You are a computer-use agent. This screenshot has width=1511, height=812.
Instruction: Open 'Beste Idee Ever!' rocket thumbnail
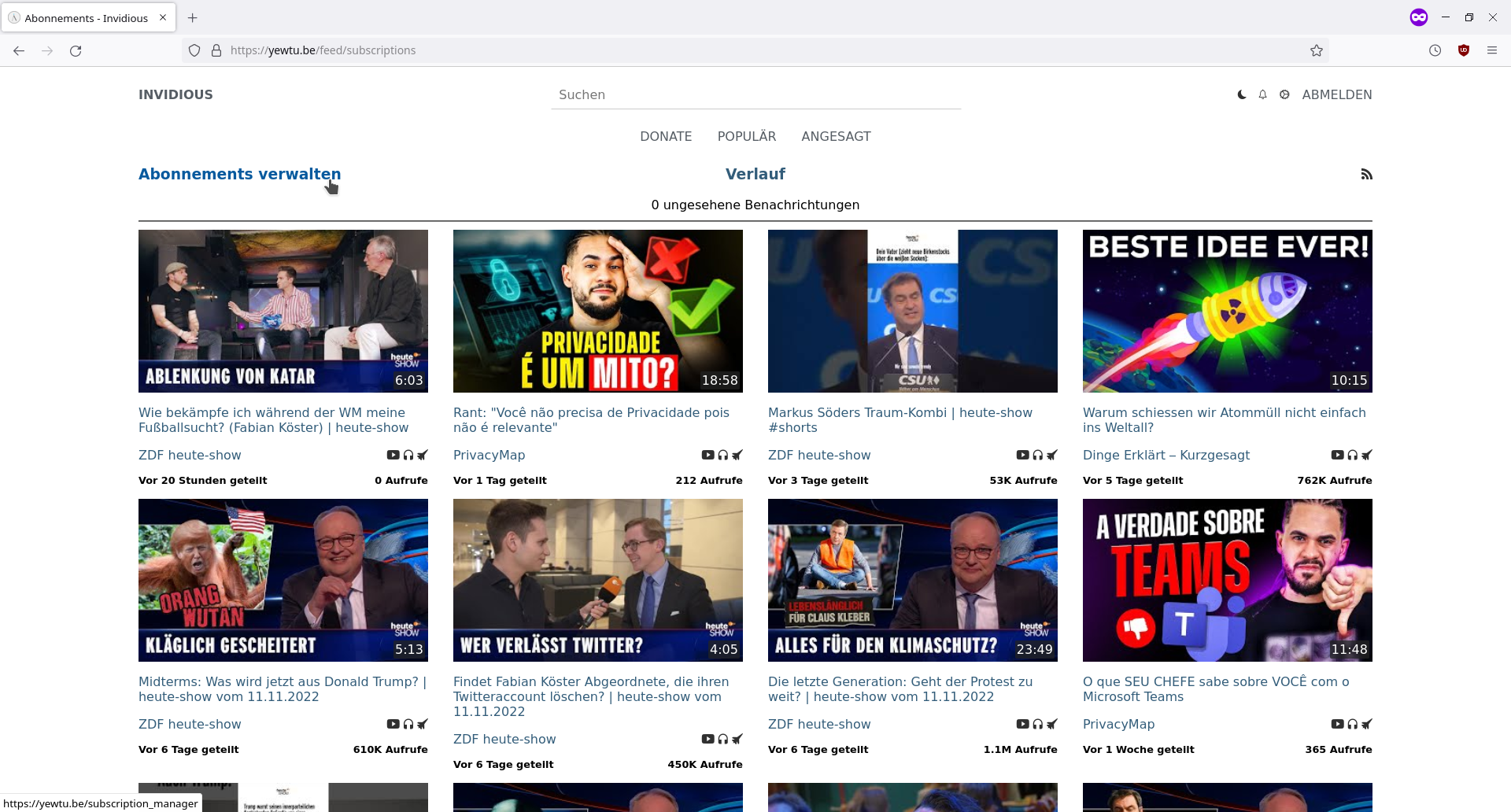click(1228, 311)
